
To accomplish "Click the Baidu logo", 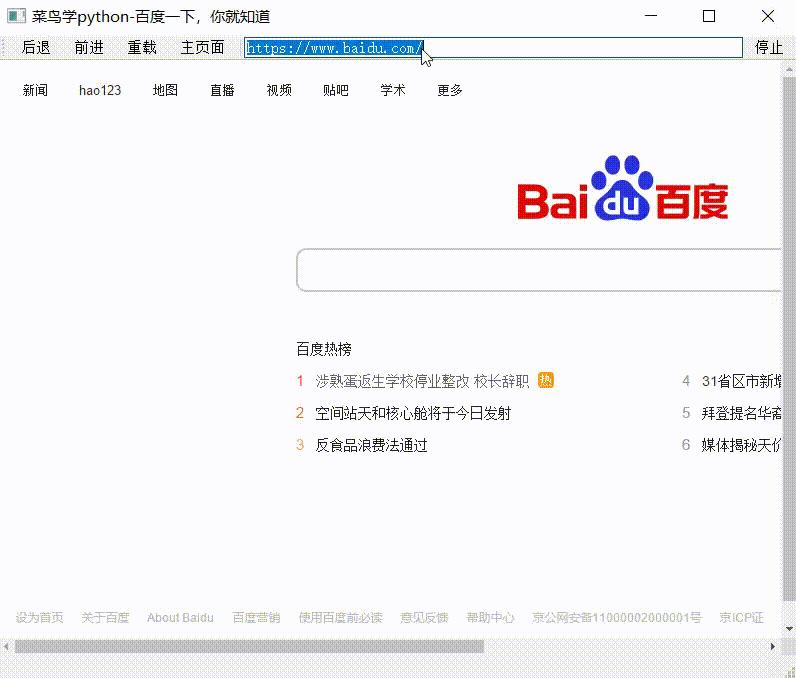I will pyautogui.click(x=623, y=188).
